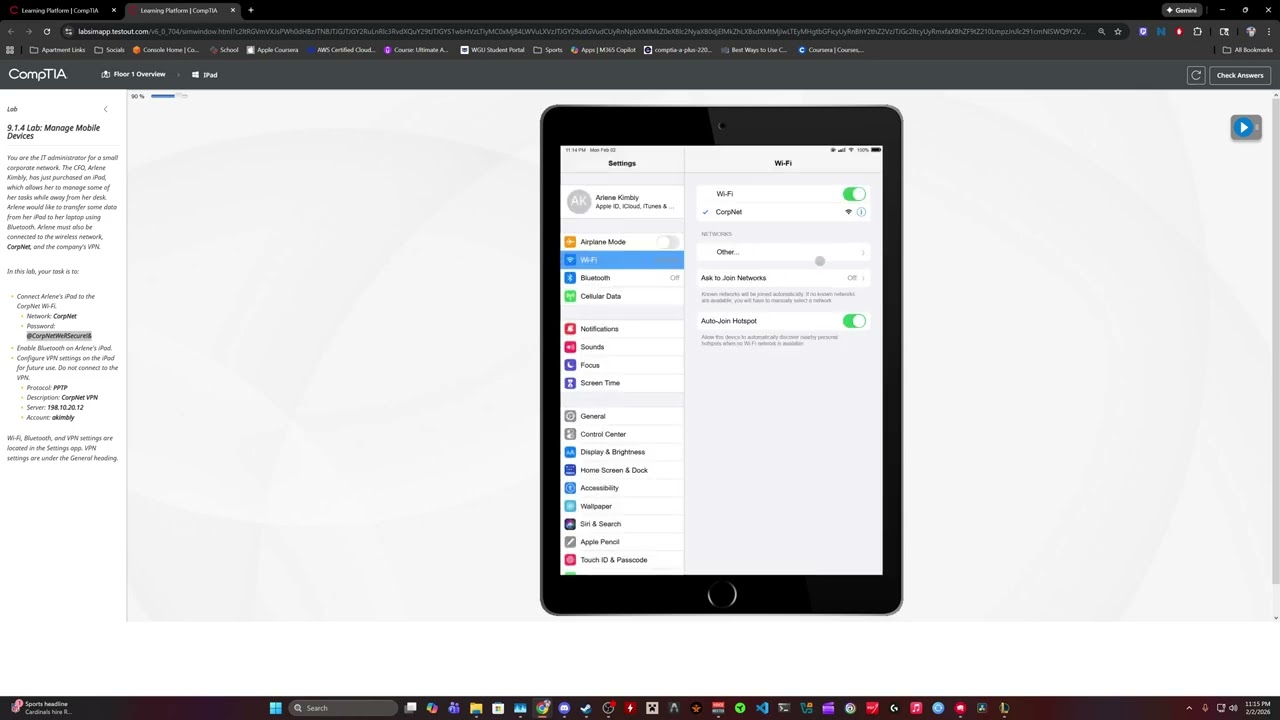This screenshot has height=720, width=1280.
Task: Switch to the iPad tab
Action: (x=205, y=75)
